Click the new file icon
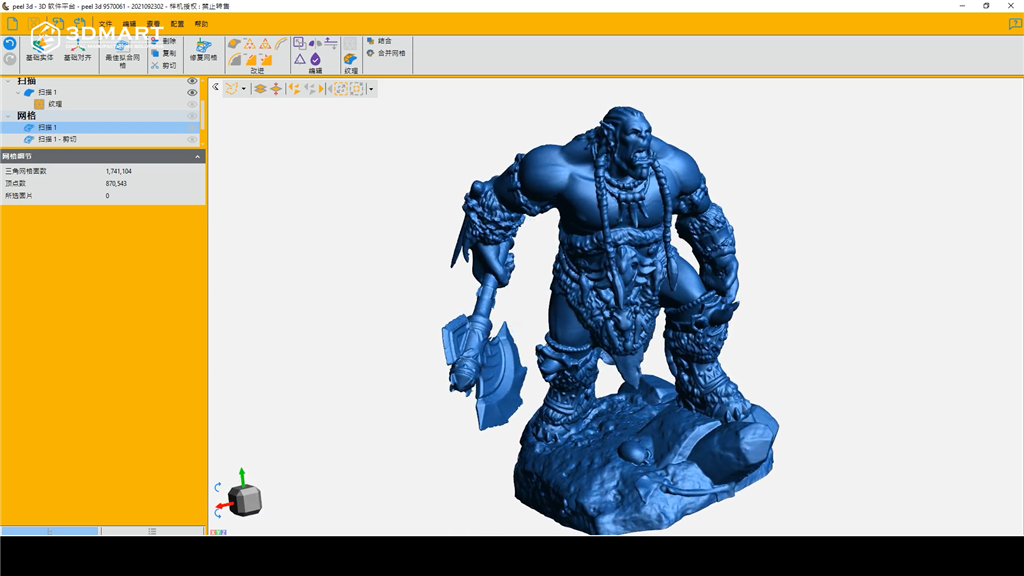Viewport: 1024px width, 576px height. 10,22
